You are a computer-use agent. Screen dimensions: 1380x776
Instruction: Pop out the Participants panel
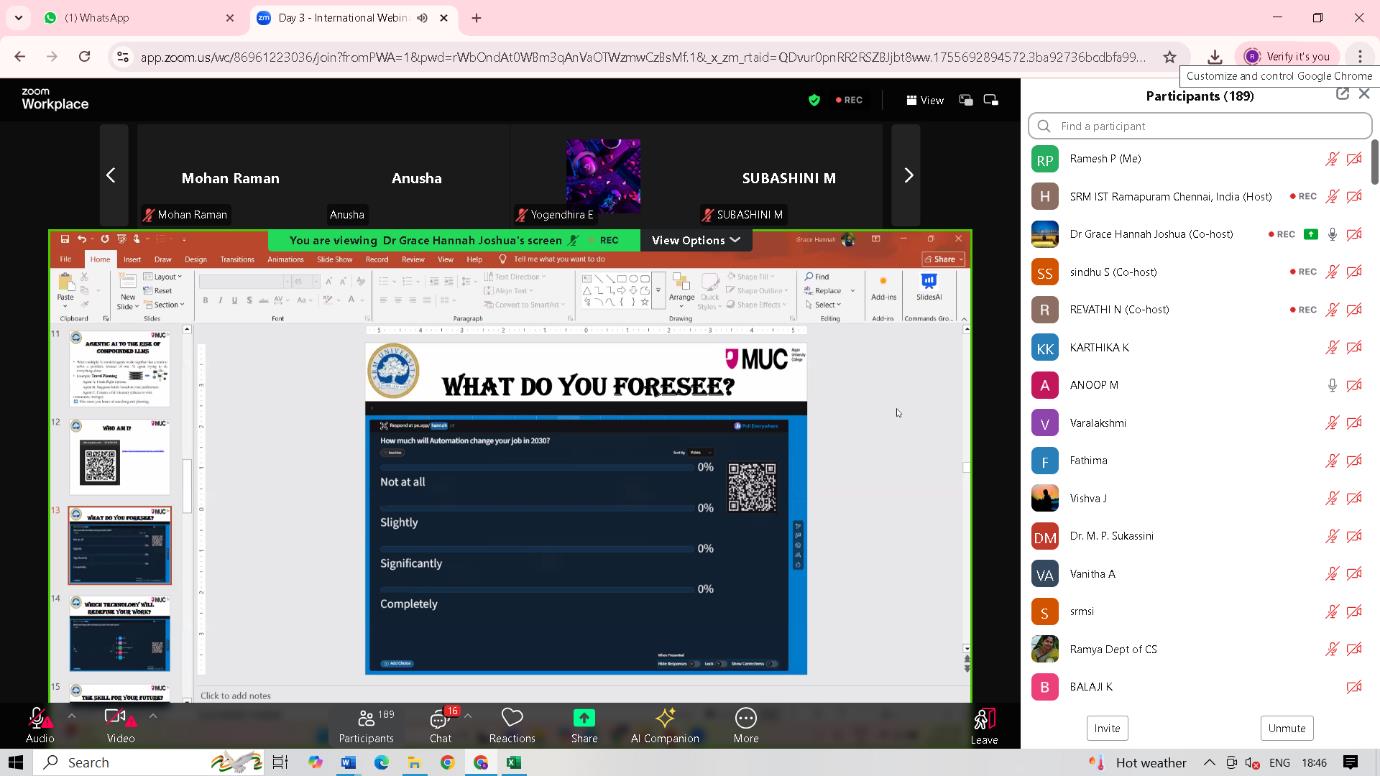tap(1342, 94)
